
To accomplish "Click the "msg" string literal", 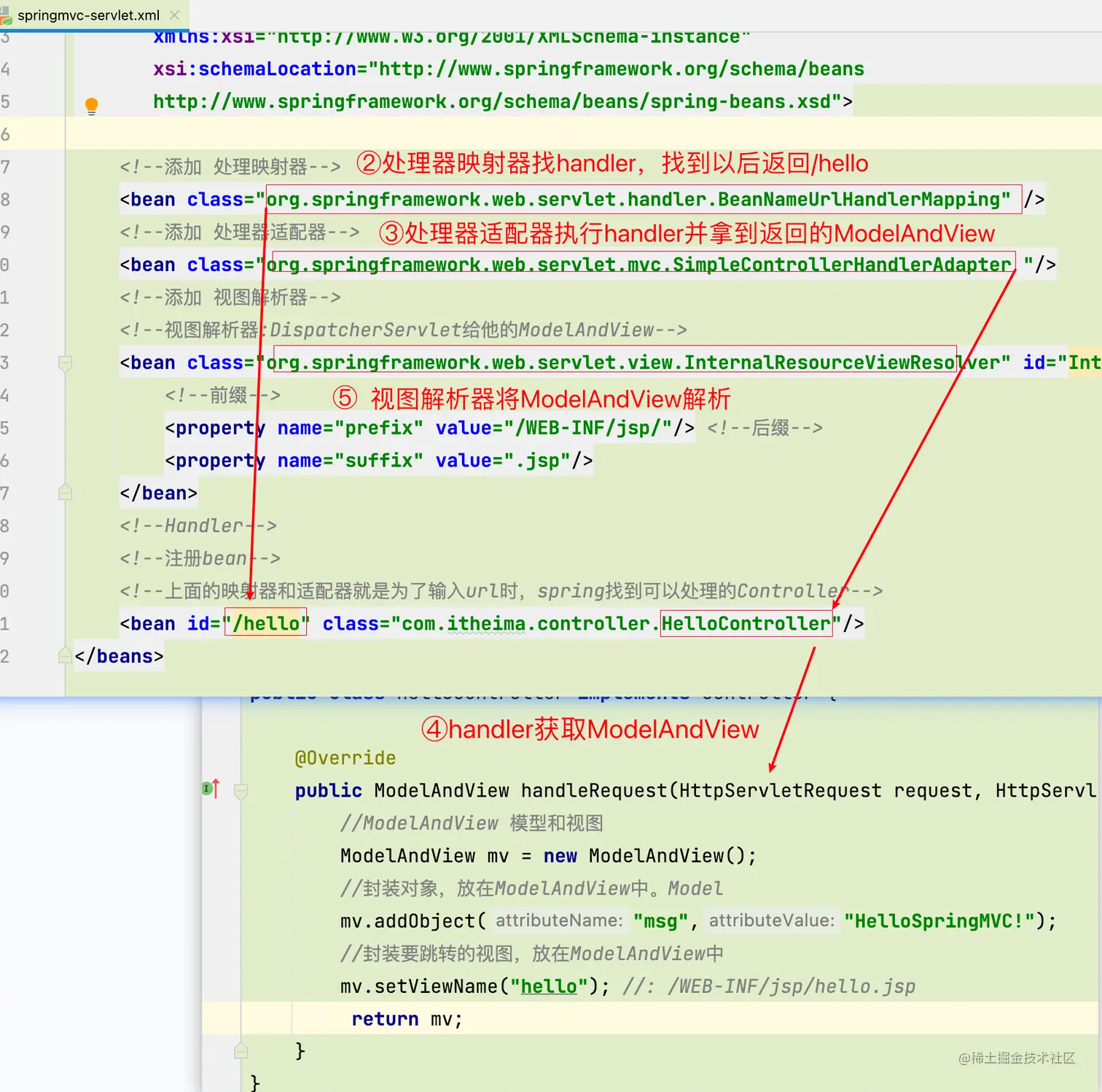I will point(661,921).
